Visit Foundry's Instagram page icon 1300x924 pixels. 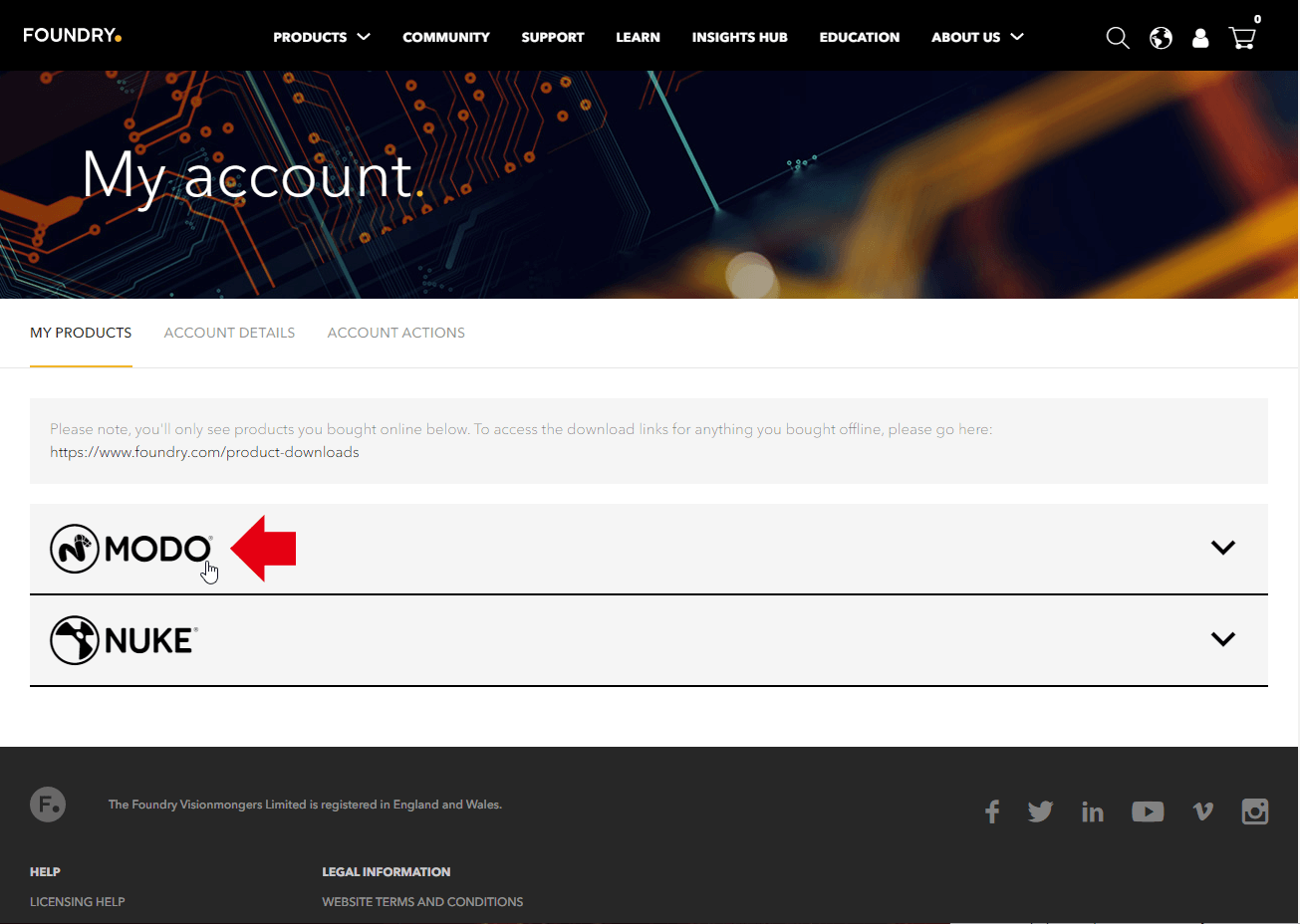pyautogui.click(x=1255, y=811)
